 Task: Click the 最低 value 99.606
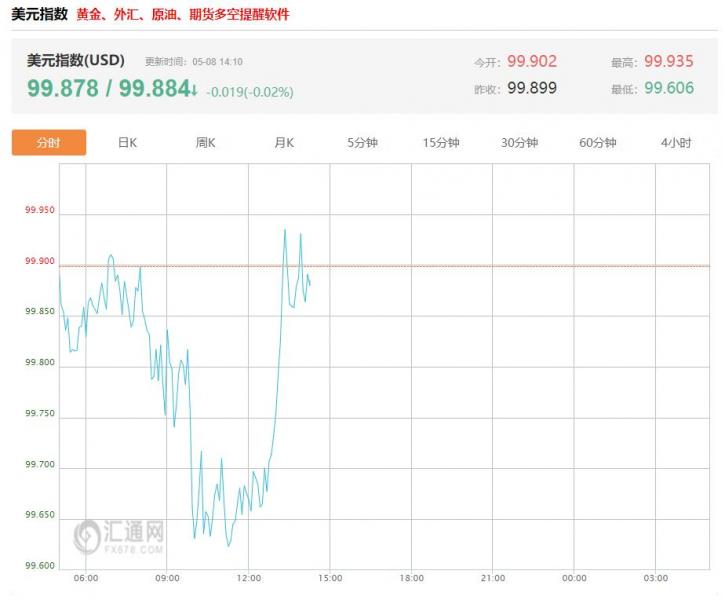click(669, 88)
